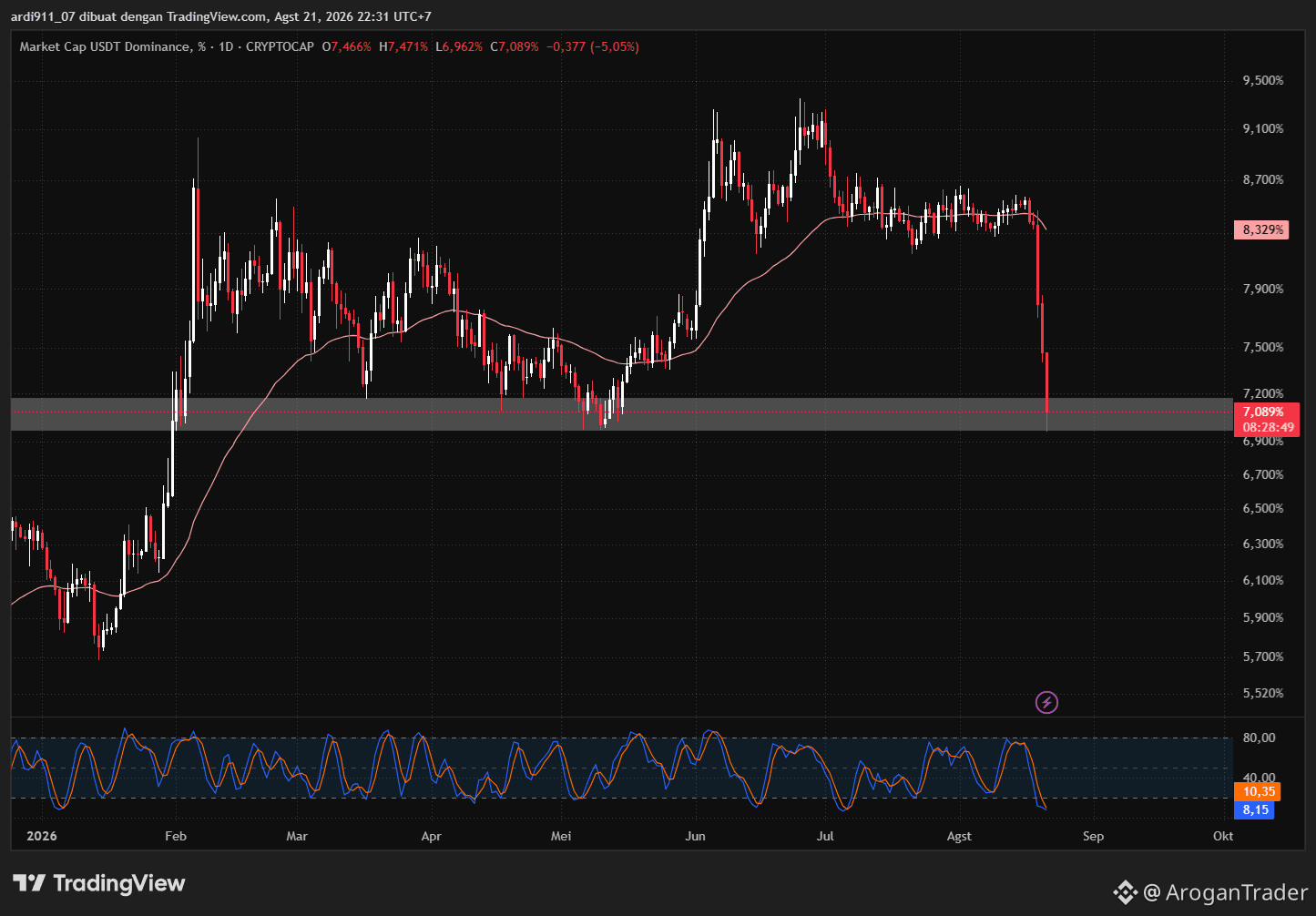Click the high value H7,471%
The width and height of the screenshot is (1316, 916).
tap(403, 46)
